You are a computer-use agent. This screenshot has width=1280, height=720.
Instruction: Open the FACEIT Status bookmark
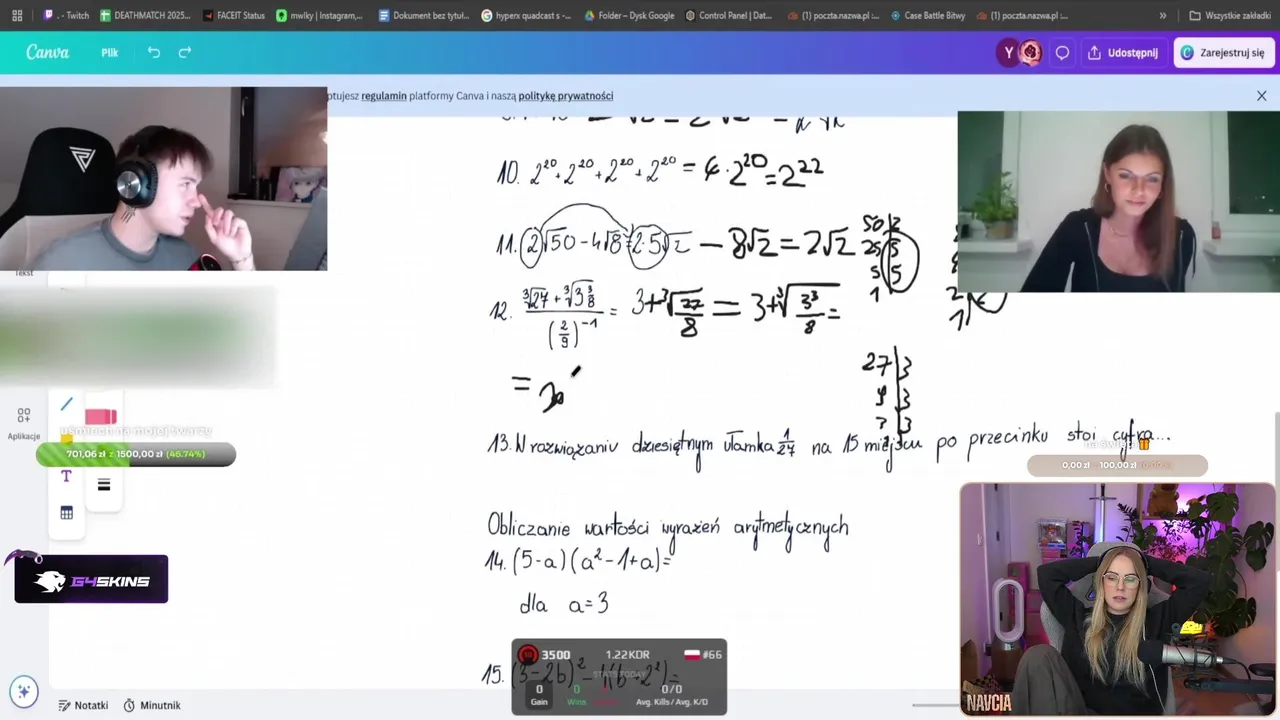(233, 16)
